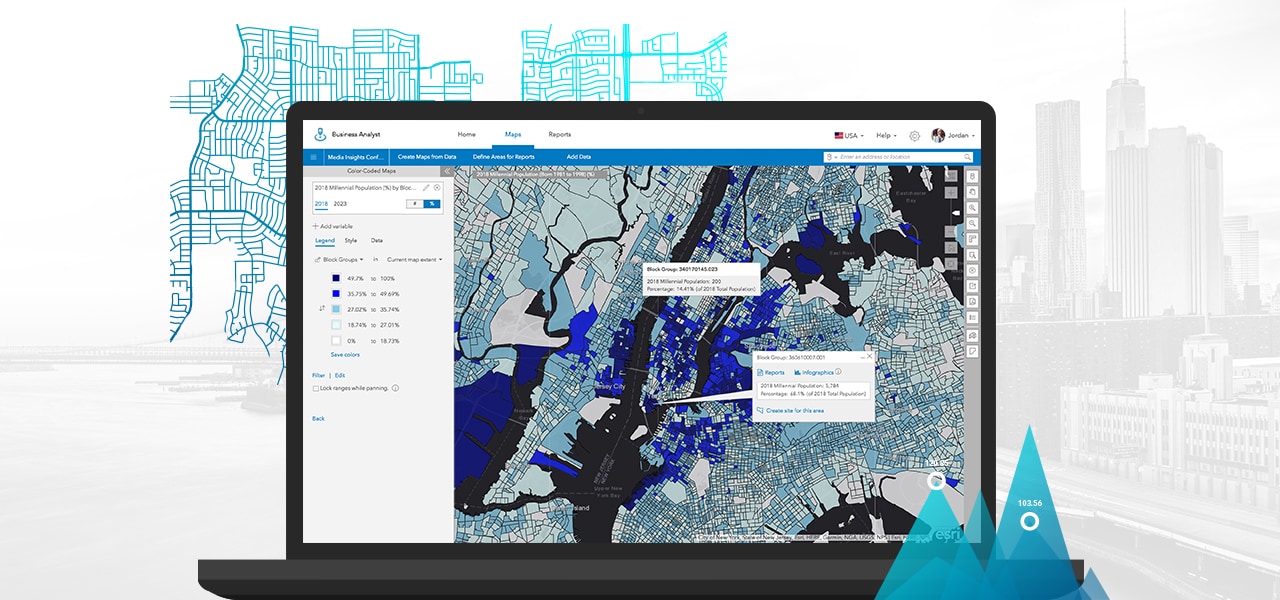Click the zoom-in magnifier tool in the right toolbar

pos(972,207)
